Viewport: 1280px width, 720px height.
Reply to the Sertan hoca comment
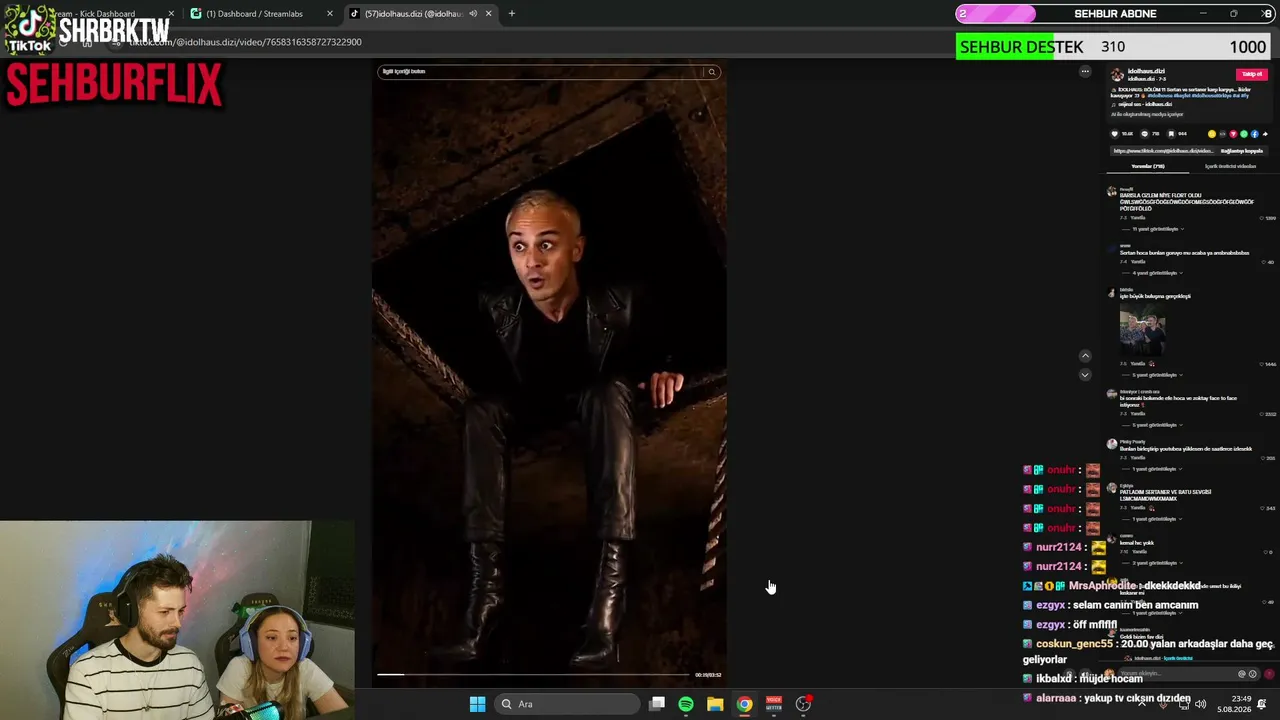pyautogui.click(x=1138, y=262)
